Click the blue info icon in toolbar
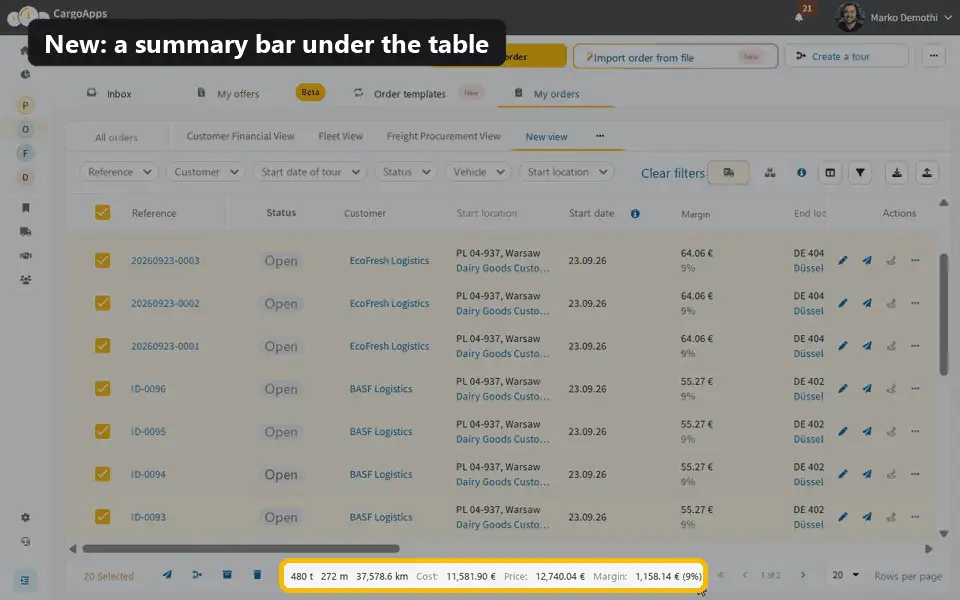960x600 pixels. (801, 173)
